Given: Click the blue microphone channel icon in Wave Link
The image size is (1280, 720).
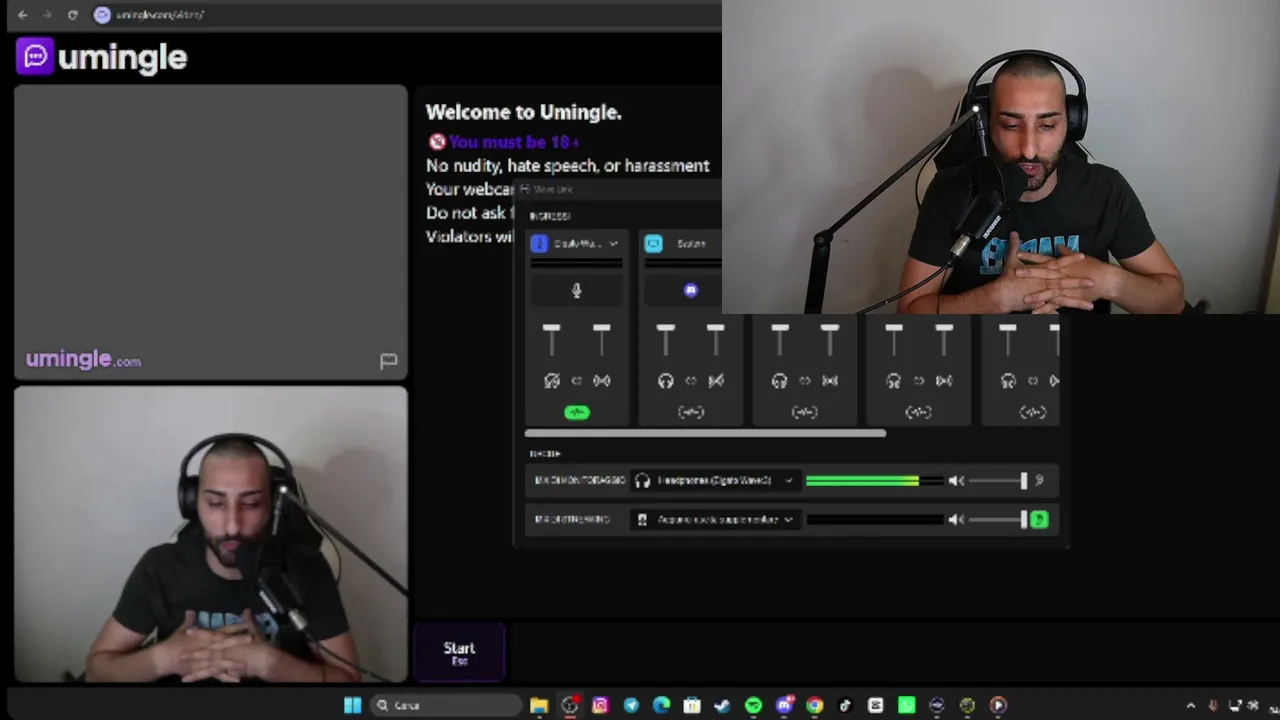Looking at the screenshot, I should pos(539,243).
